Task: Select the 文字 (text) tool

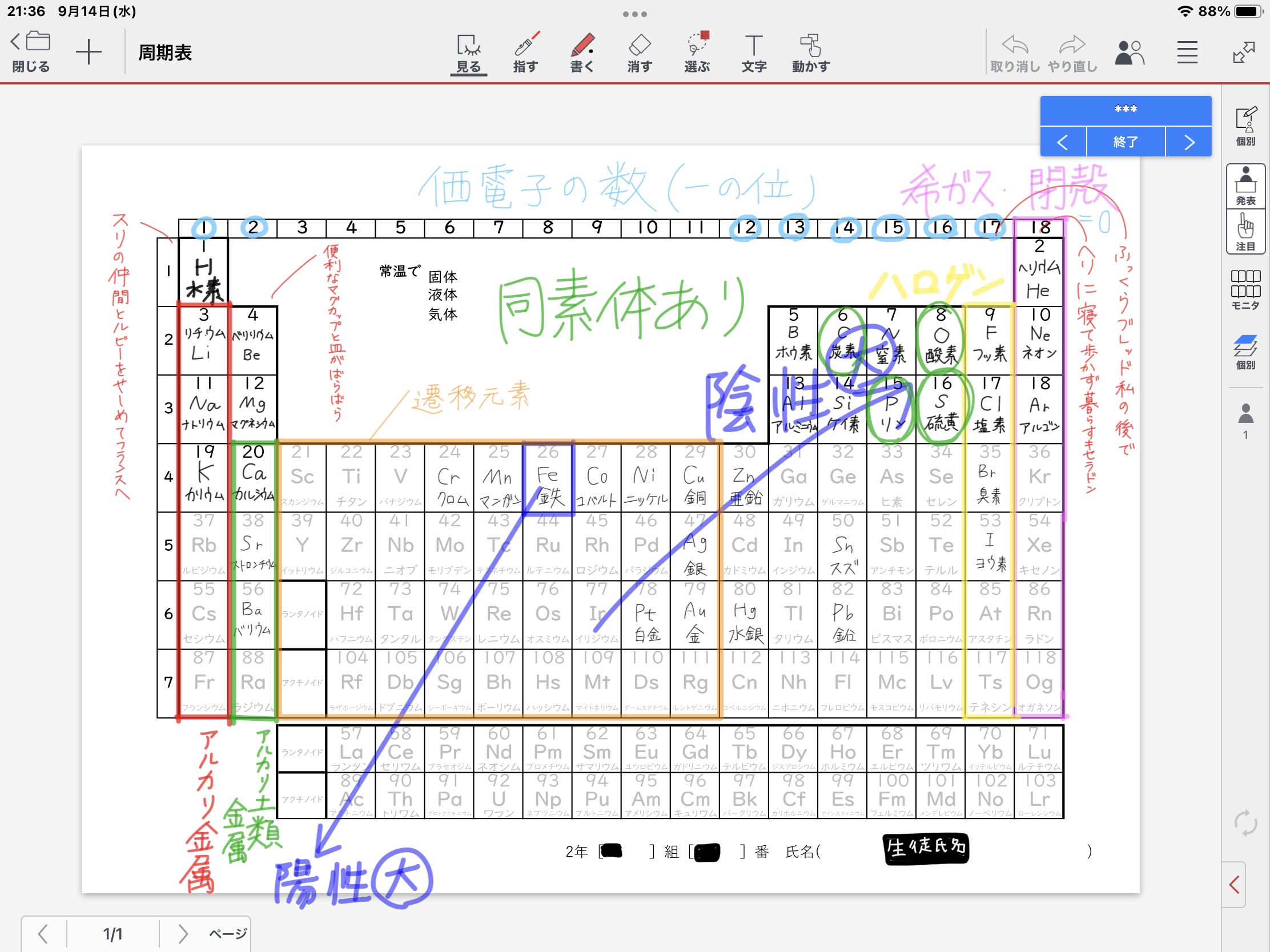Action: (x=753, y=53)
